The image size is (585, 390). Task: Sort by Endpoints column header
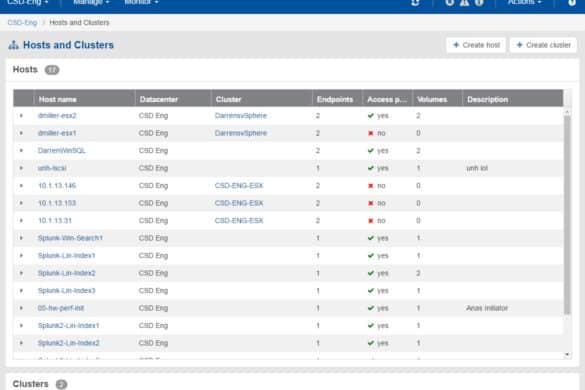(337, 100)
